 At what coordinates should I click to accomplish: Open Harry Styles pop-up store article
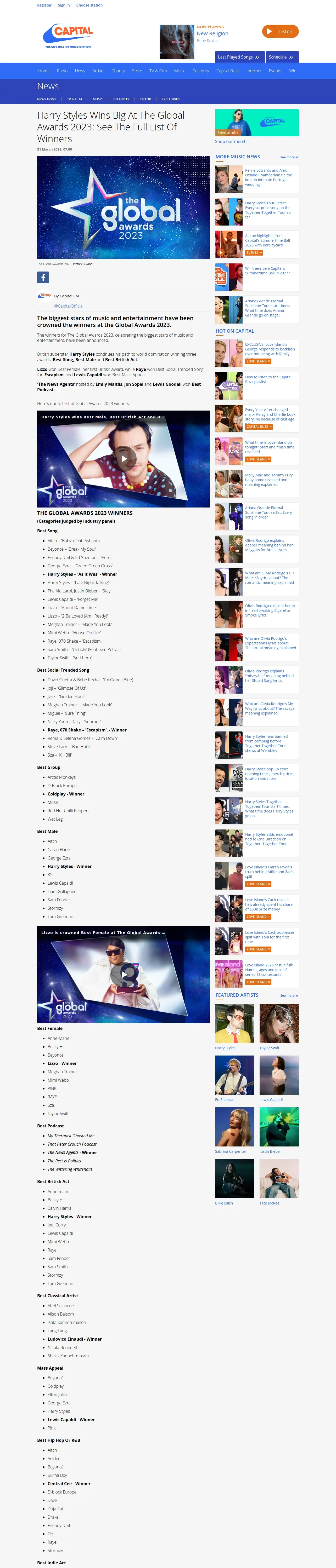270,774
